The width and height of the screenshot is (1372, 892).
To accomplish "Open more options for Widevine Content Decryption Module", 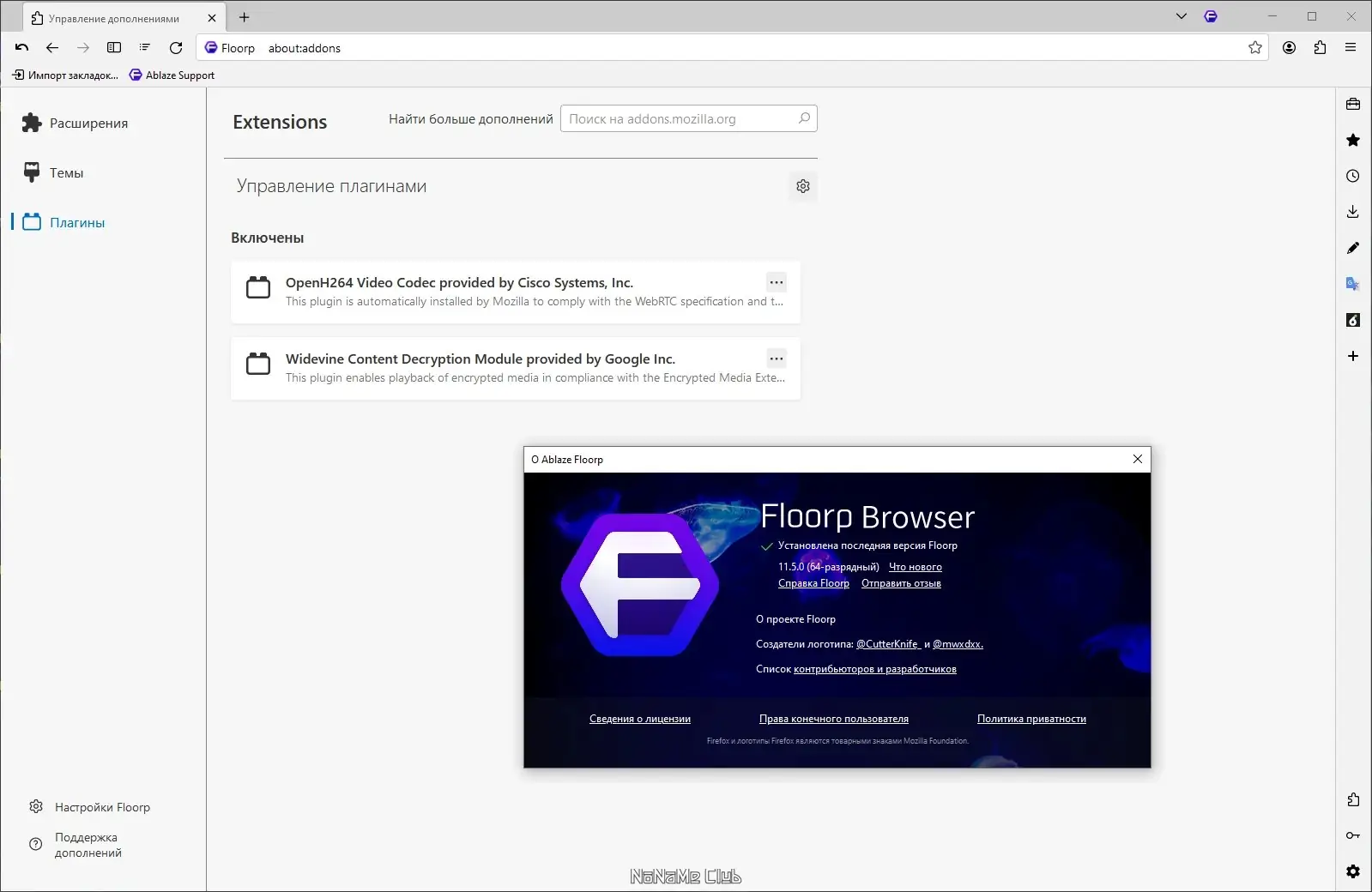I will (777, 359).
